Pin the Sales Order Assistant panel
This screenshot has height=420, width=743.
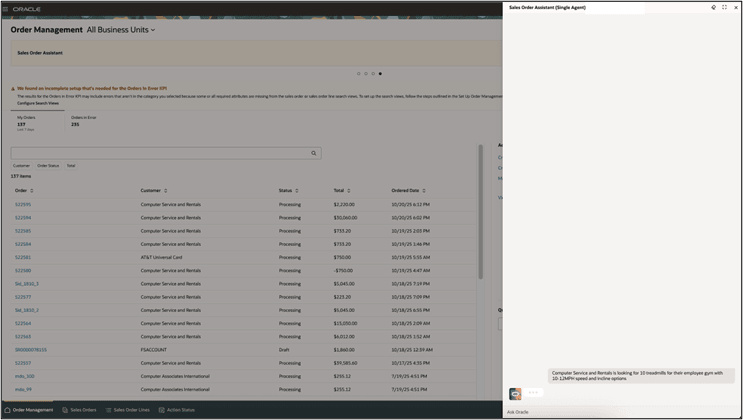click(x=714, y=7)
